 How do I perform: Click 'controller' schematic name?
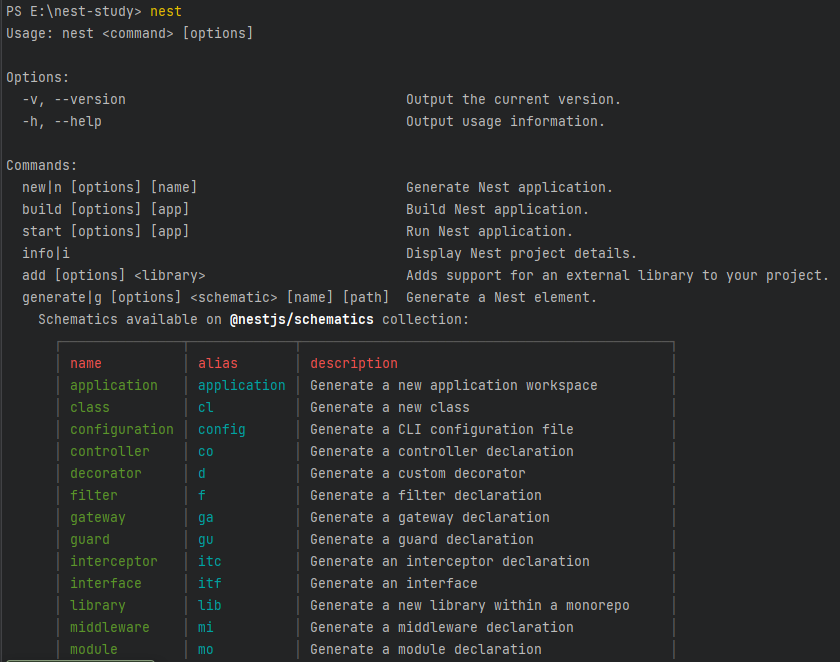110,451
